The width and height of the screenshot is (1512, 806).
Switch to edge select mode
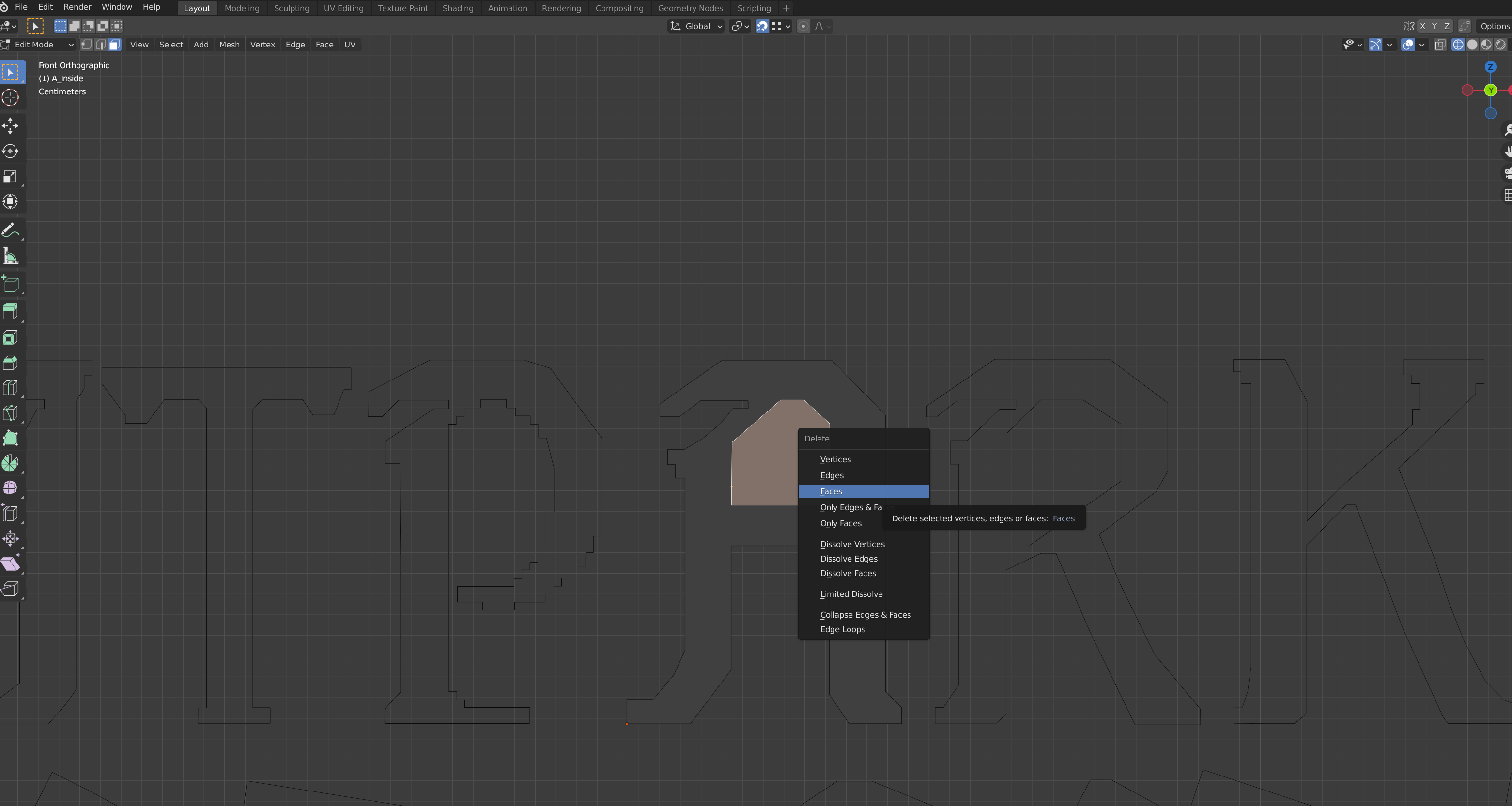coord(100,45)
